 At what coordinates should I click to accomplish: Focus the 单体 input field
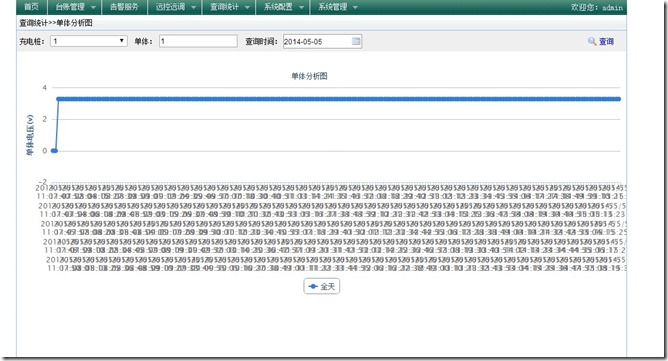tap(198, 41)
